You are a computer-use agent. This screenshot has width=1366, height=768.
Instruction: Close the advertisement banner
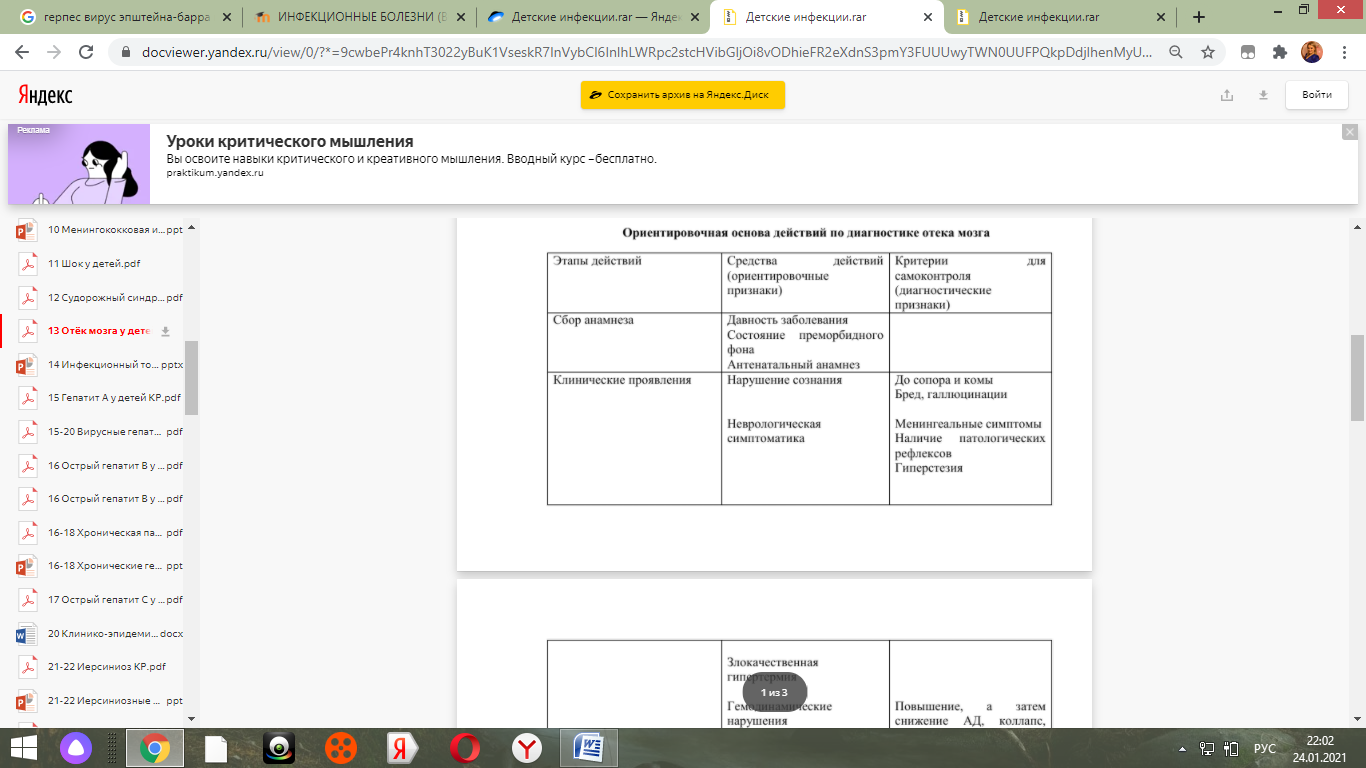click(x=1349, y=132)
